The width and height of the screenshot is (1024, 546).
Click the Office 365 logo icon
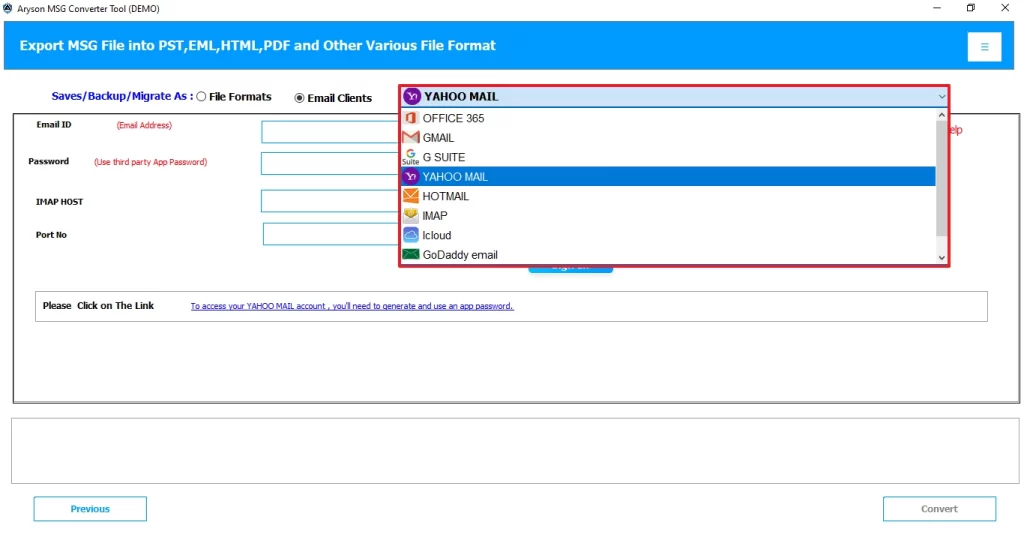pyautogui.click(x=410, y=118)
